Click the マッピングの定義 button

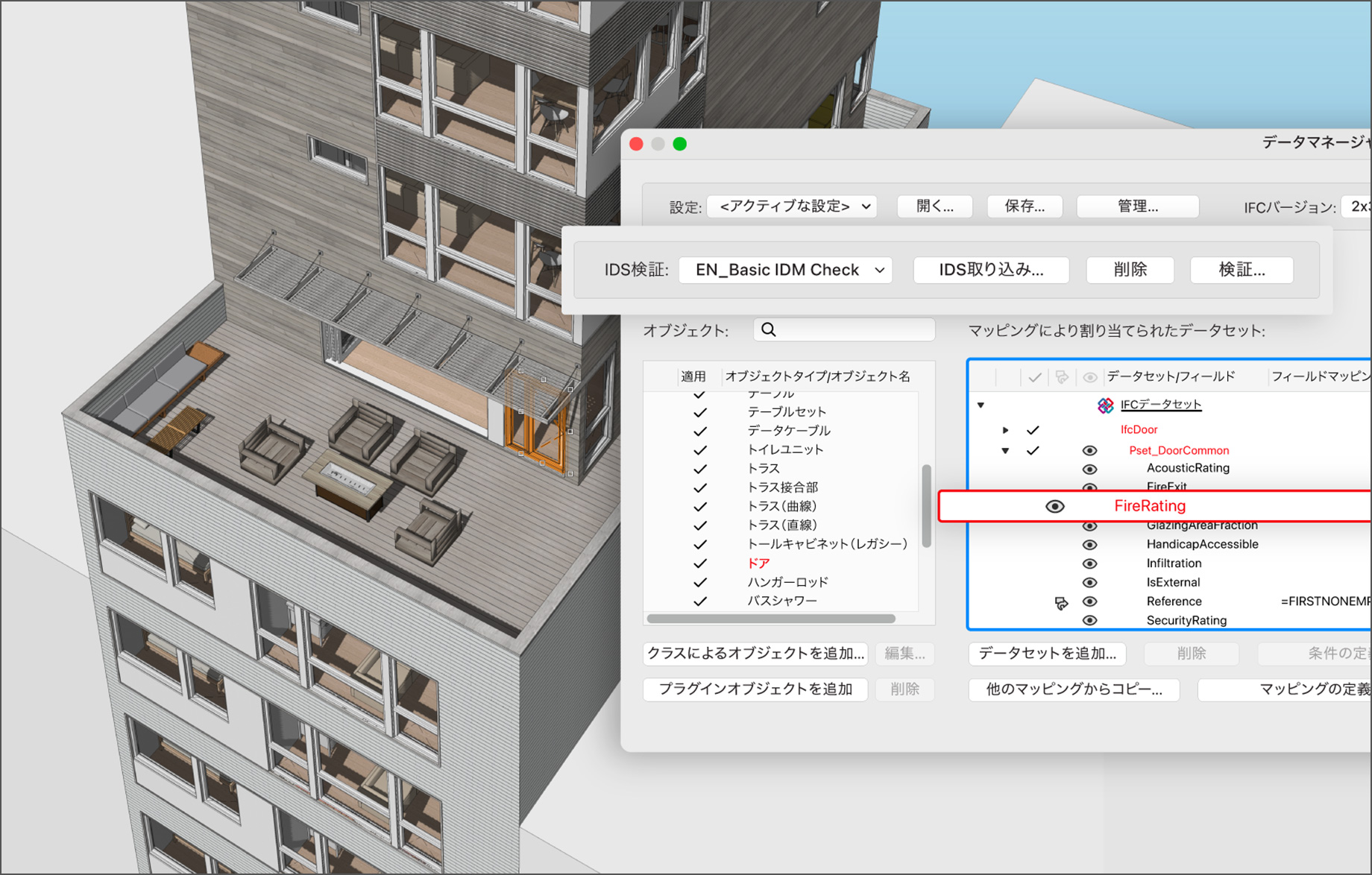coord(1285,689)
